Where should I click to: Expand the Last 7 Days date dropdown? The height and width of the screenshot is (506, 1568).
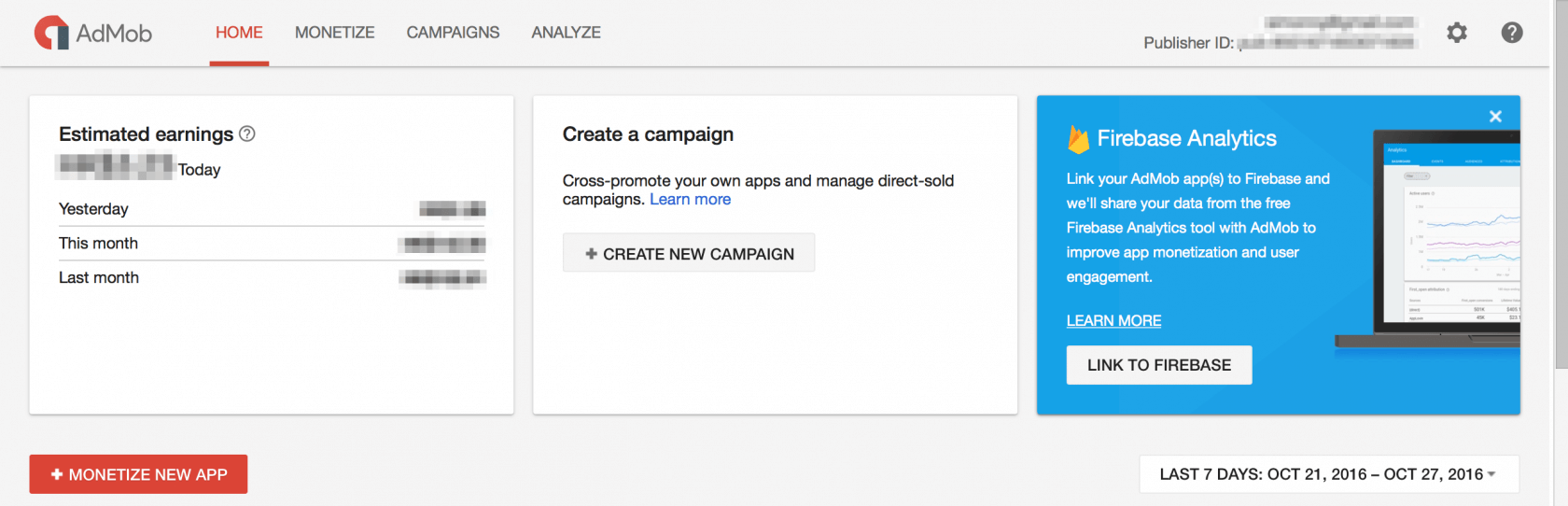1328,474
